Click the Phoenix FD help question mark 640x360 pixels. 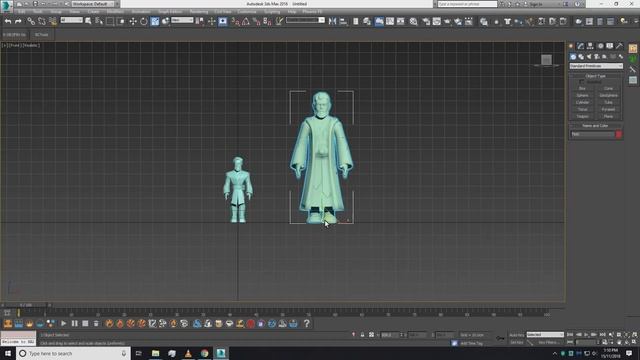pos(307,324)
